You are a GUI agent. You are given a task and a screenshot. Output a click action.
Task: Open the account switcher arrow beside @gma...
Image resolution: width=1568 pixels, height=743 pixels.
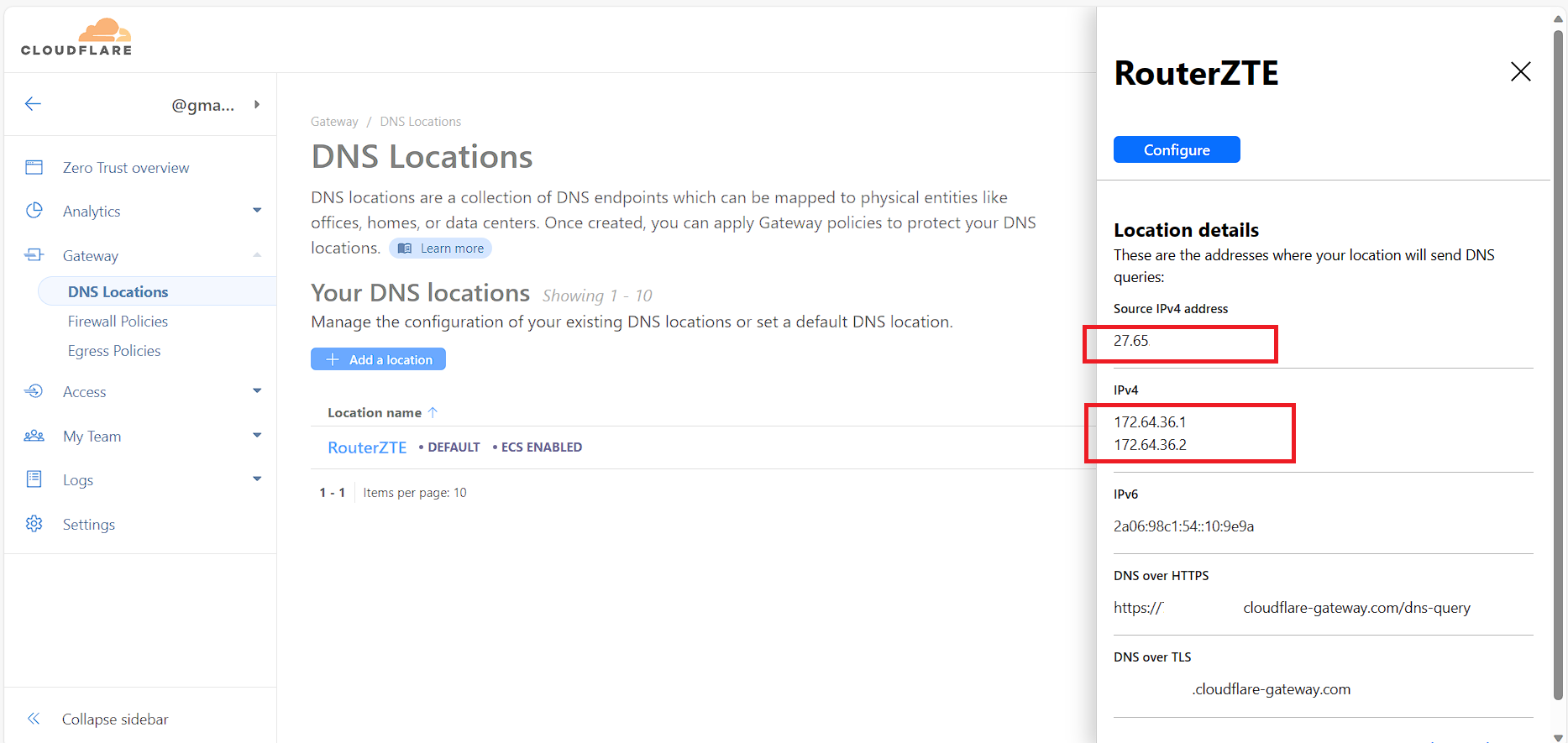tap(257, 105)
